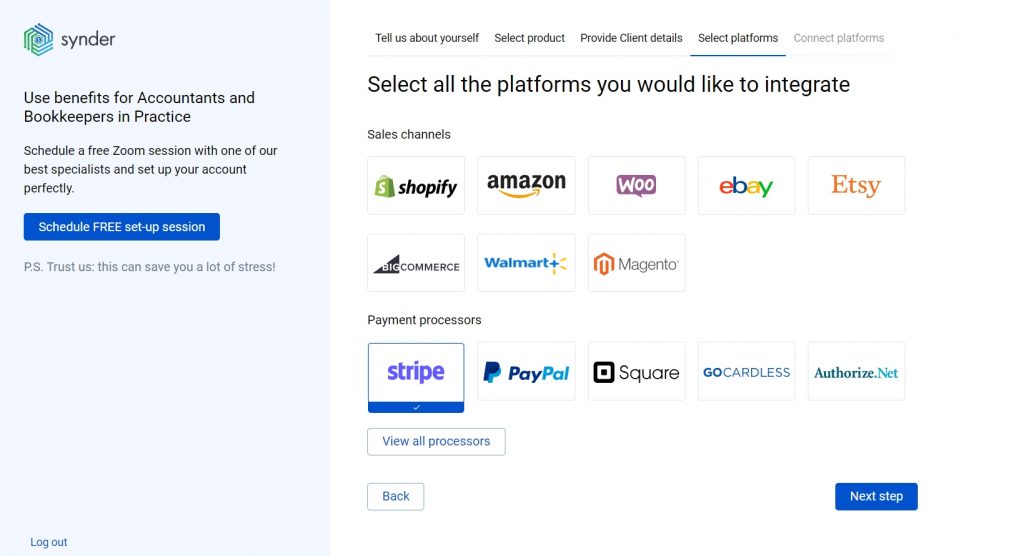The image size is (1024, 556).
Task: Choose the Amazon platform tile
Action: pyautogui.click(x=526, y=186)
